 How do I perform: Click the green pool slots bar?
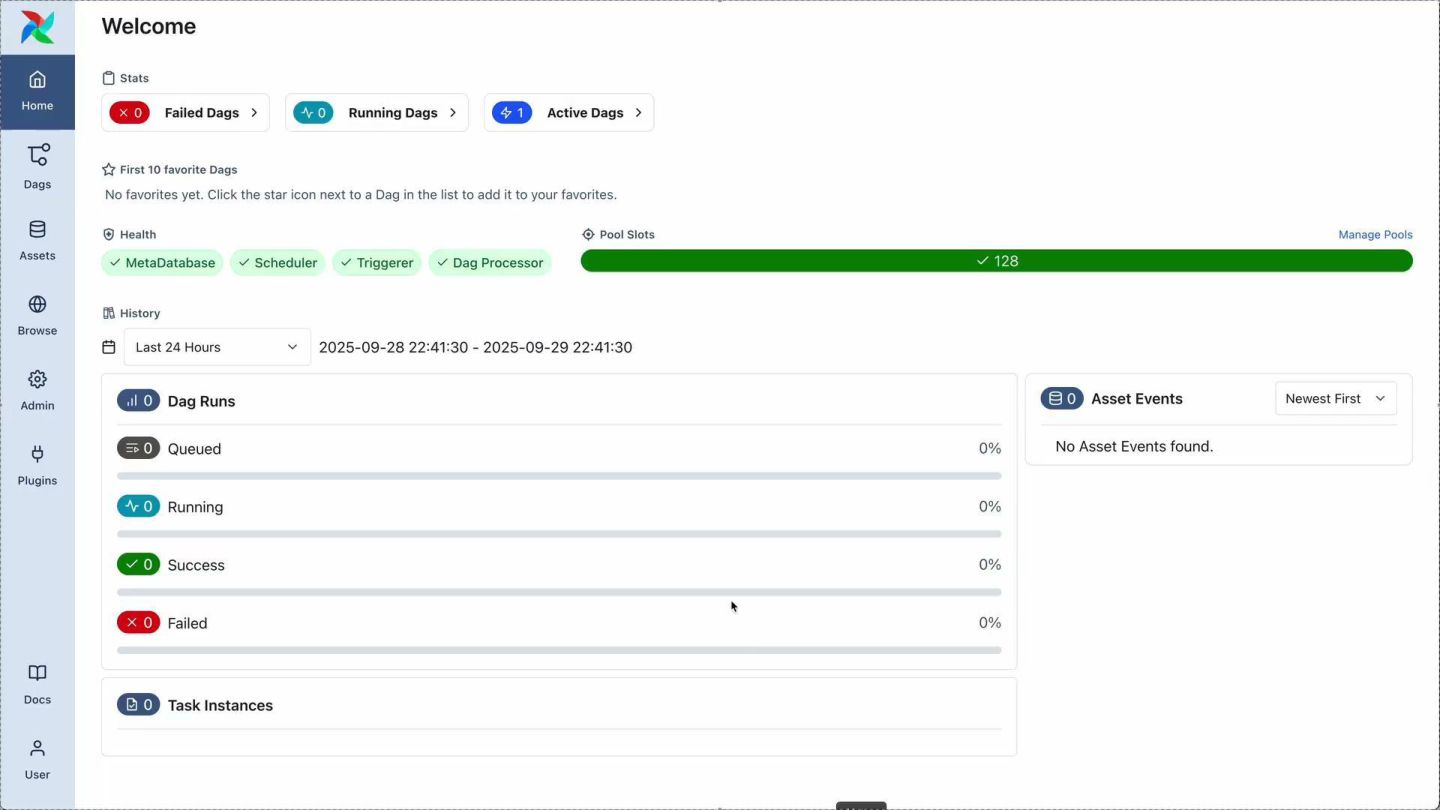coord(996,261)
